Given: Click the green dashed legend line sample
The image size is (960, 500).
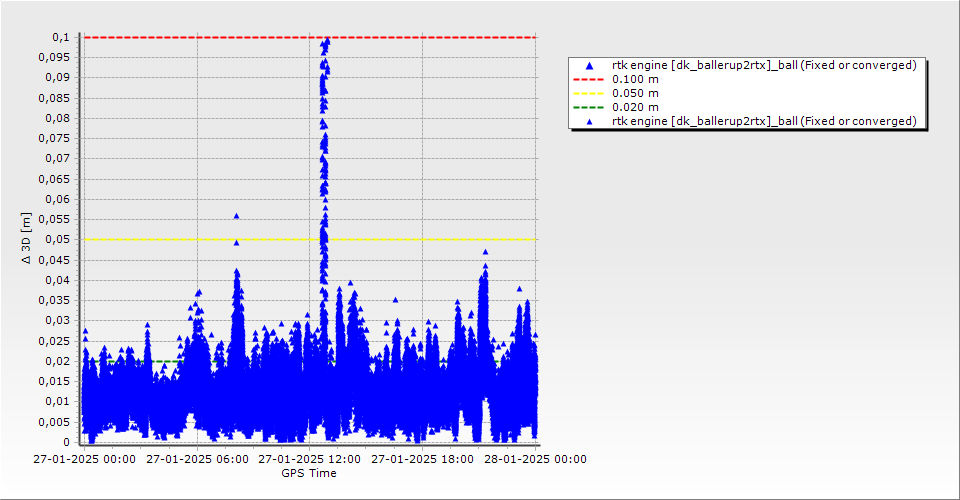Looking at the screenshot, I should coord(588,108).
